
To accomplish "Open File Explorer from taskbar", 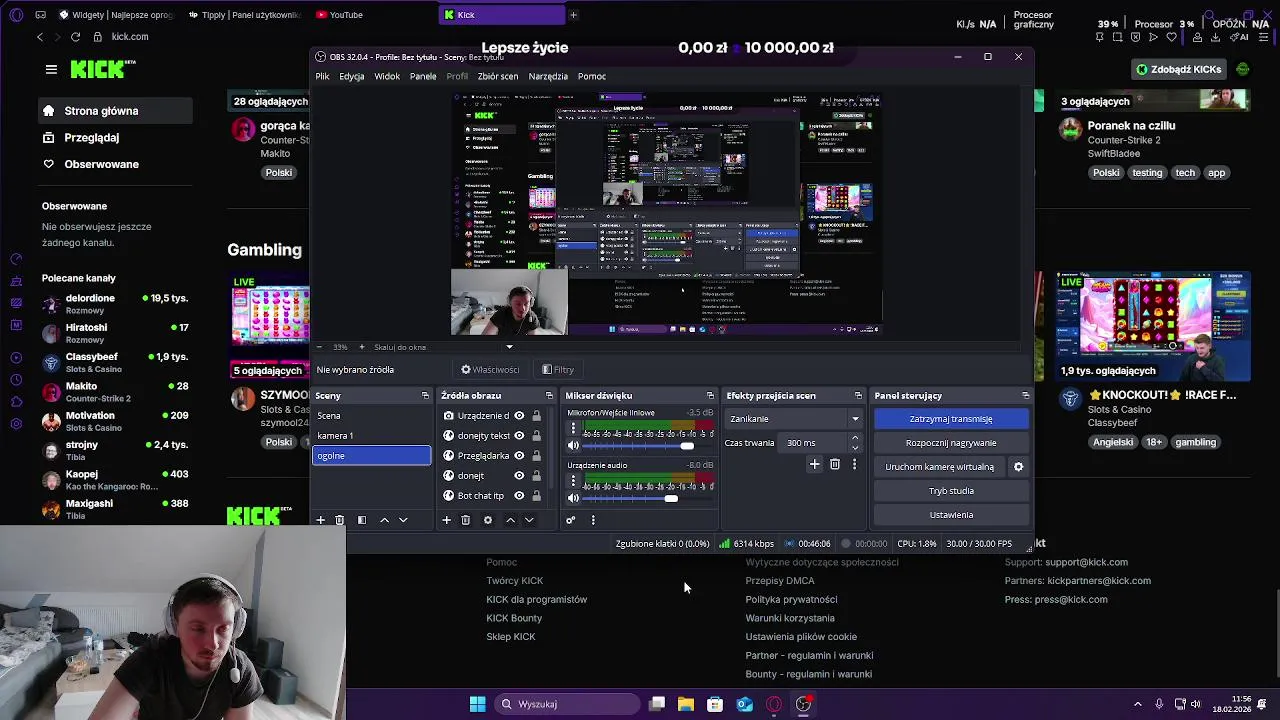I will pyautogui.click(x=686, y=704).
